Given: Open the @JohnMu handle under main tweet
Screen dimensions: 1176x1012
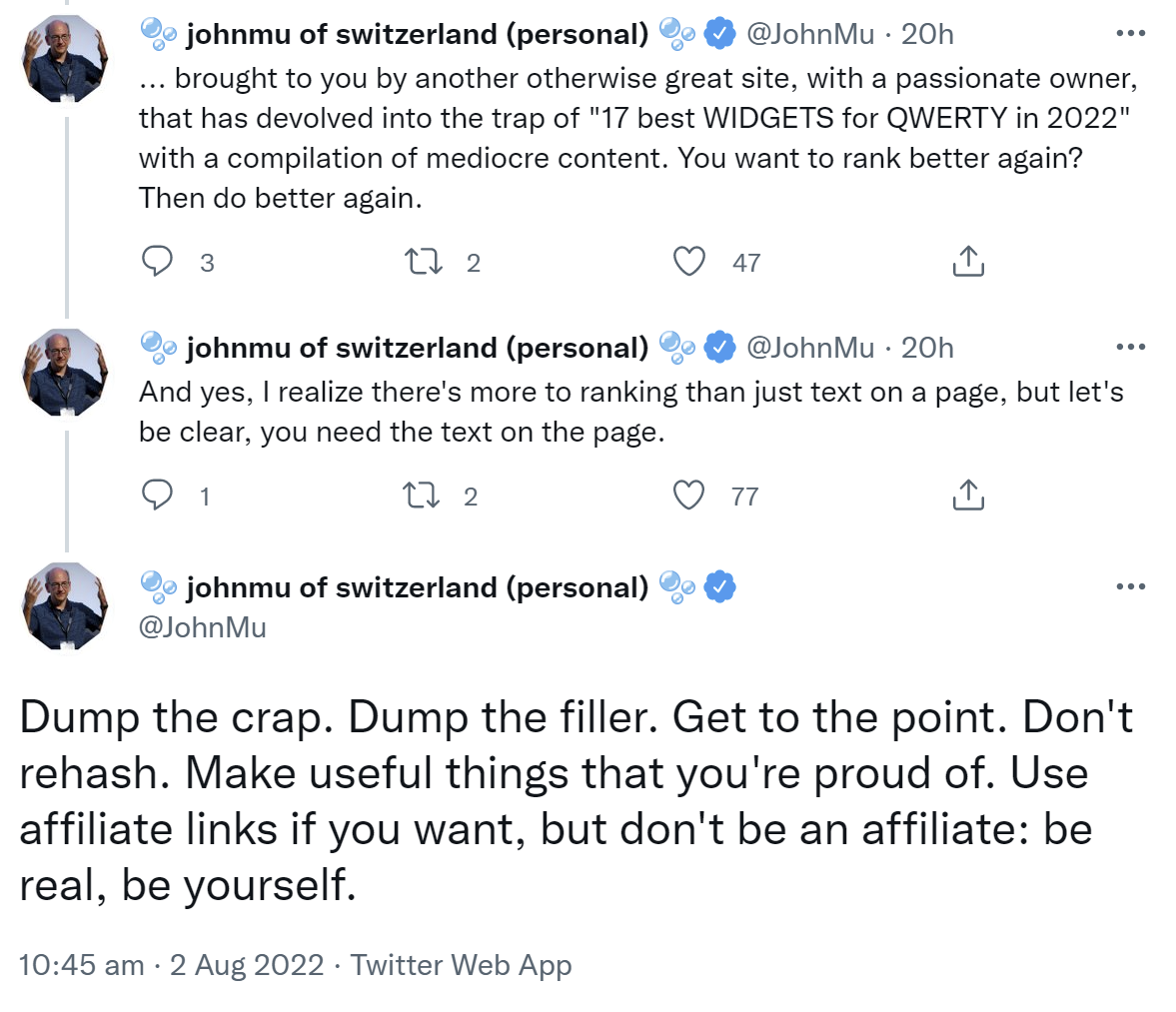Looking at the screenshot, I should click(203, 627).
